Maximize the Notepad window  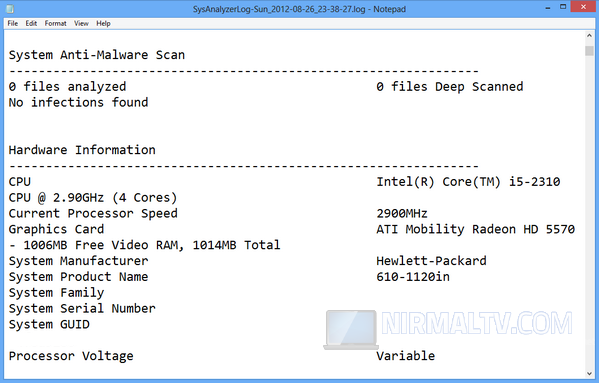click(x=563, y=7)
